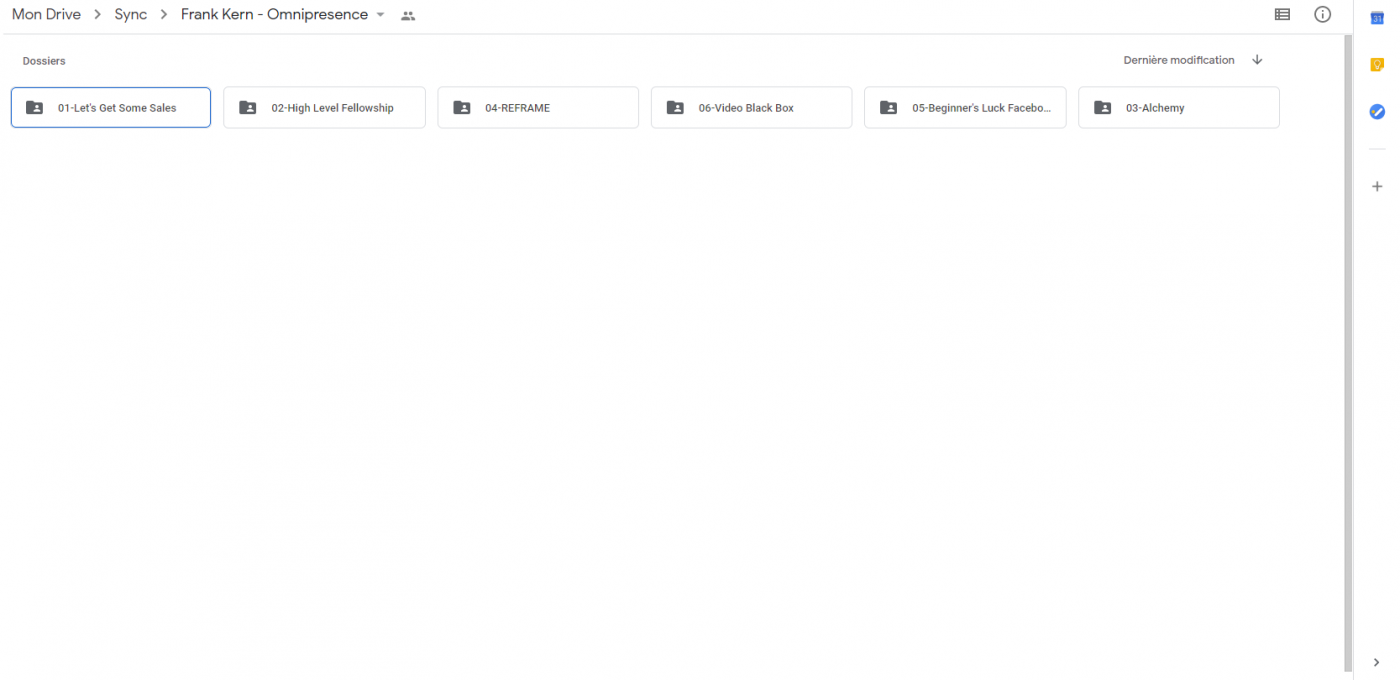Select the 01-Let's Get Some Sales folder

click(x=111, y=108)
